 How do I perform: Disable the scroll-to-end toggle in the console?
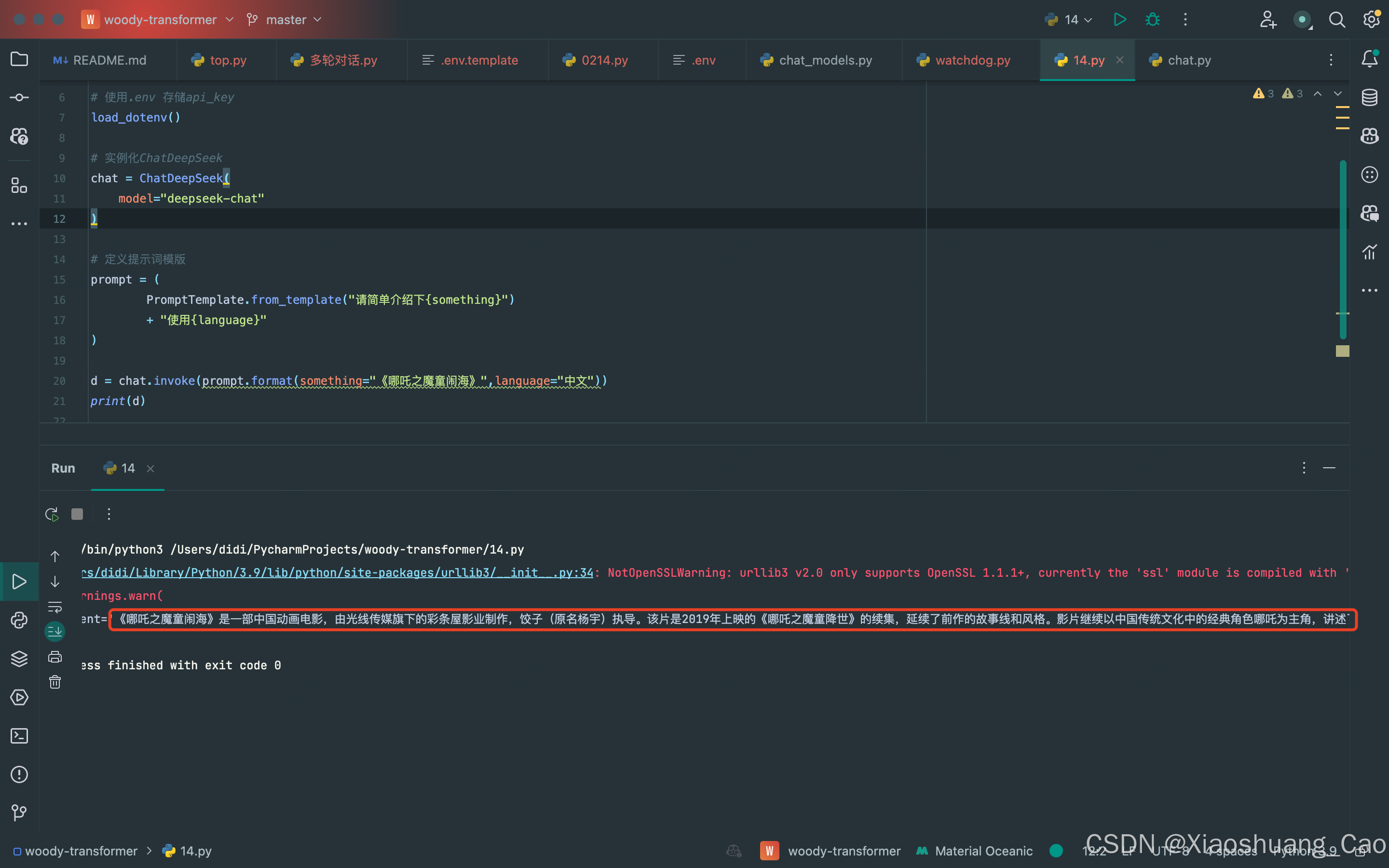(x=54, y=631)
